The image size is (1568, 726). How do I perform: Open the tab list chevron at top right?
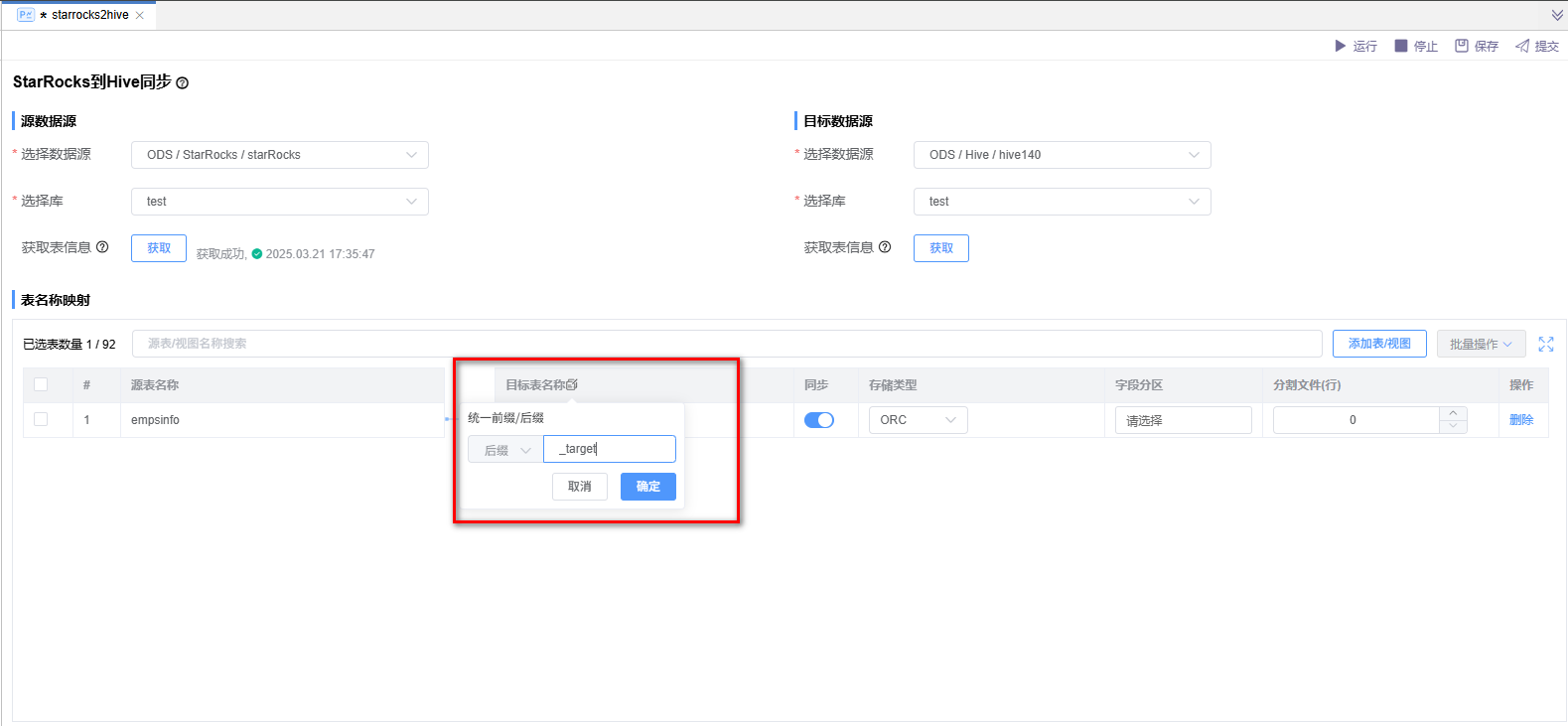pyautogui.click(x=1557, y=15)
